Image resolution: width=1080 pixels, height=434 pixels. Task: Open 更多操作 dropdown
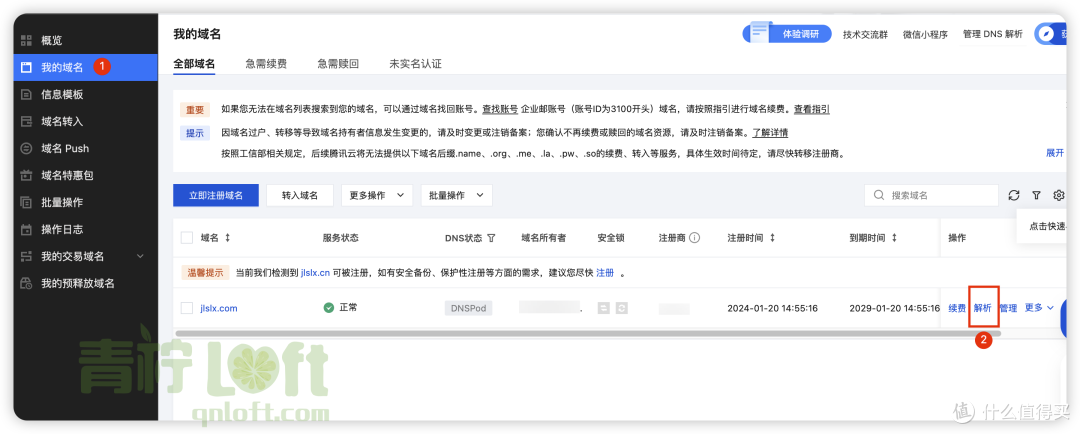tap(377, 195)
